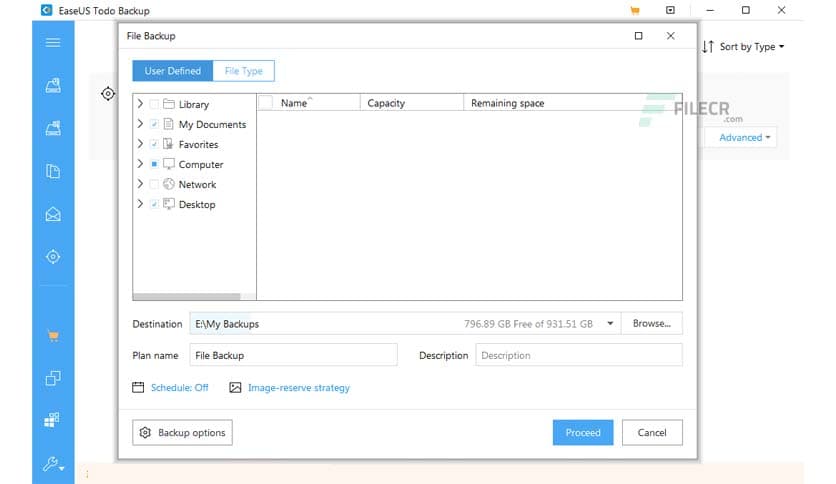
Task: Expand the Favorites tree node
Action: point(140,144)
